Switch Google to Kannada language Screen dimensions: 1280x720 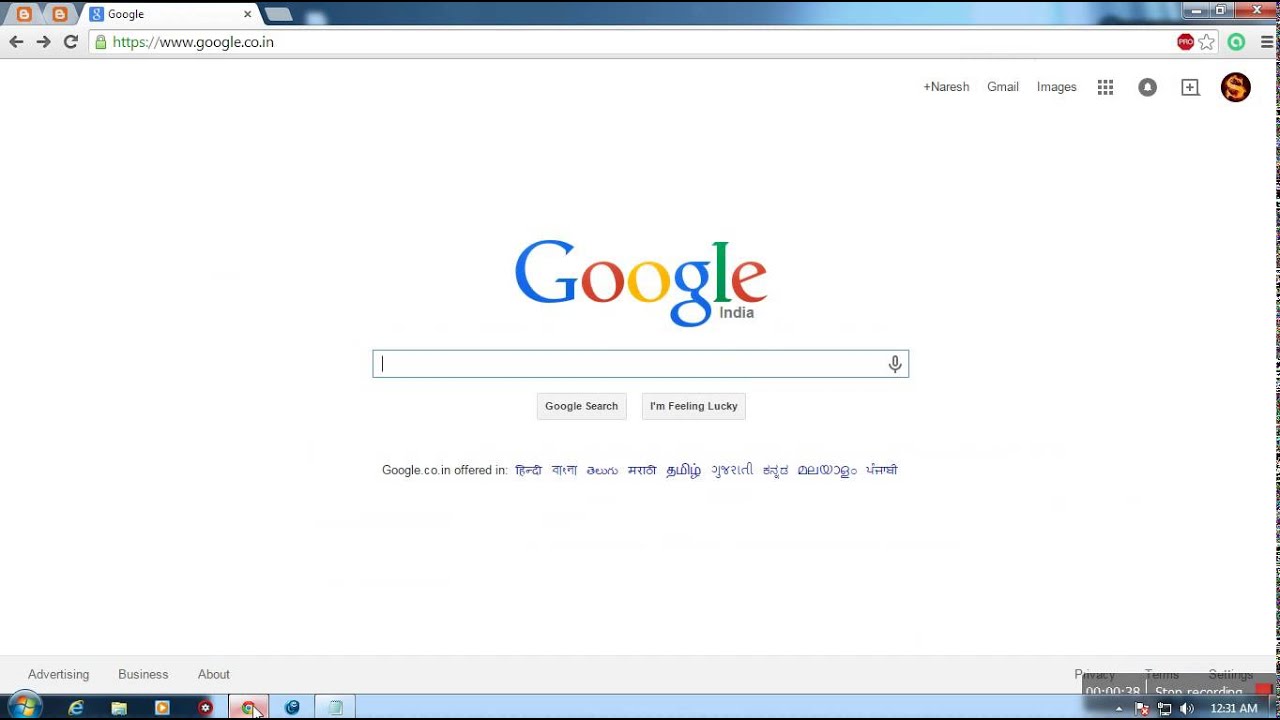[775, 470]
